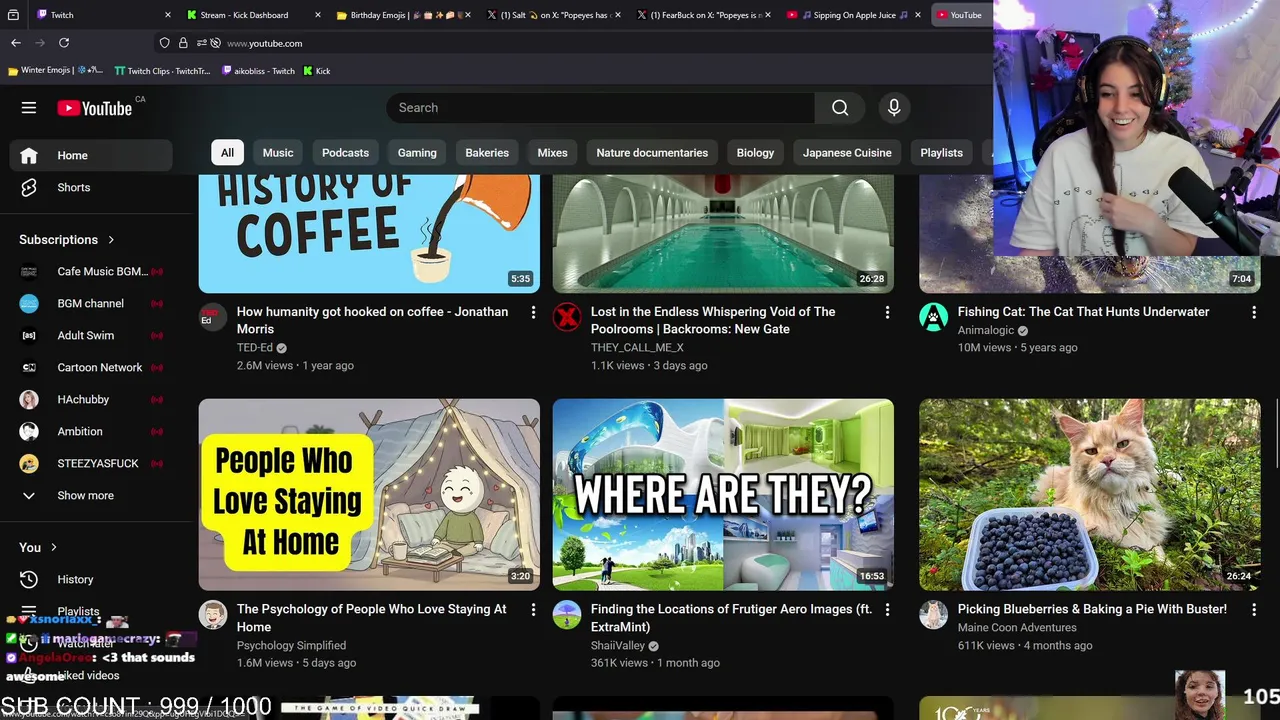Open Cartoon Network subscription channel
Viewport: 1280px width, 720px height.
pyautogui.click(x=91, y=367)
